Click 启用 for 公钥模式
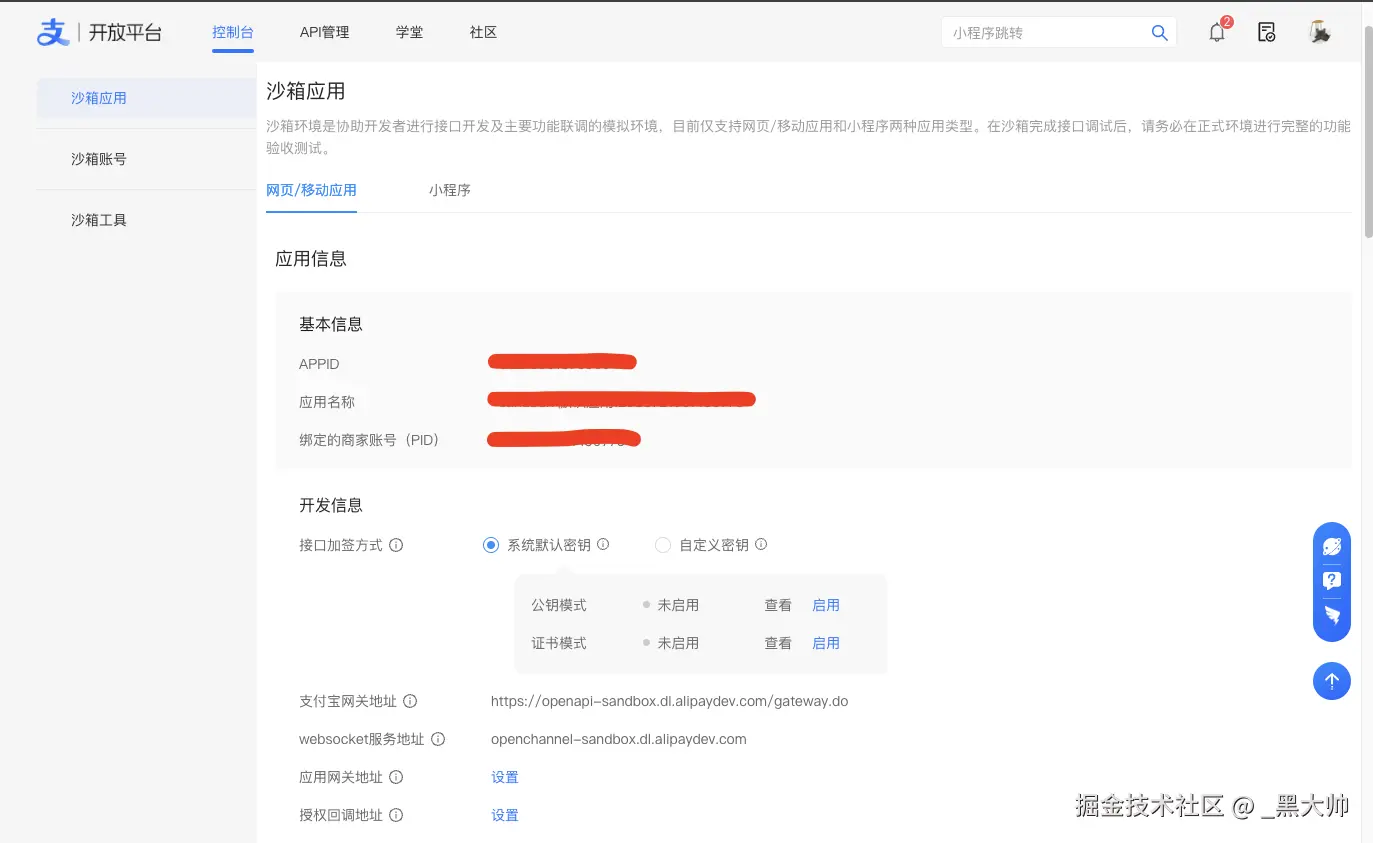 pyautogui.click(x=826, y=605)
